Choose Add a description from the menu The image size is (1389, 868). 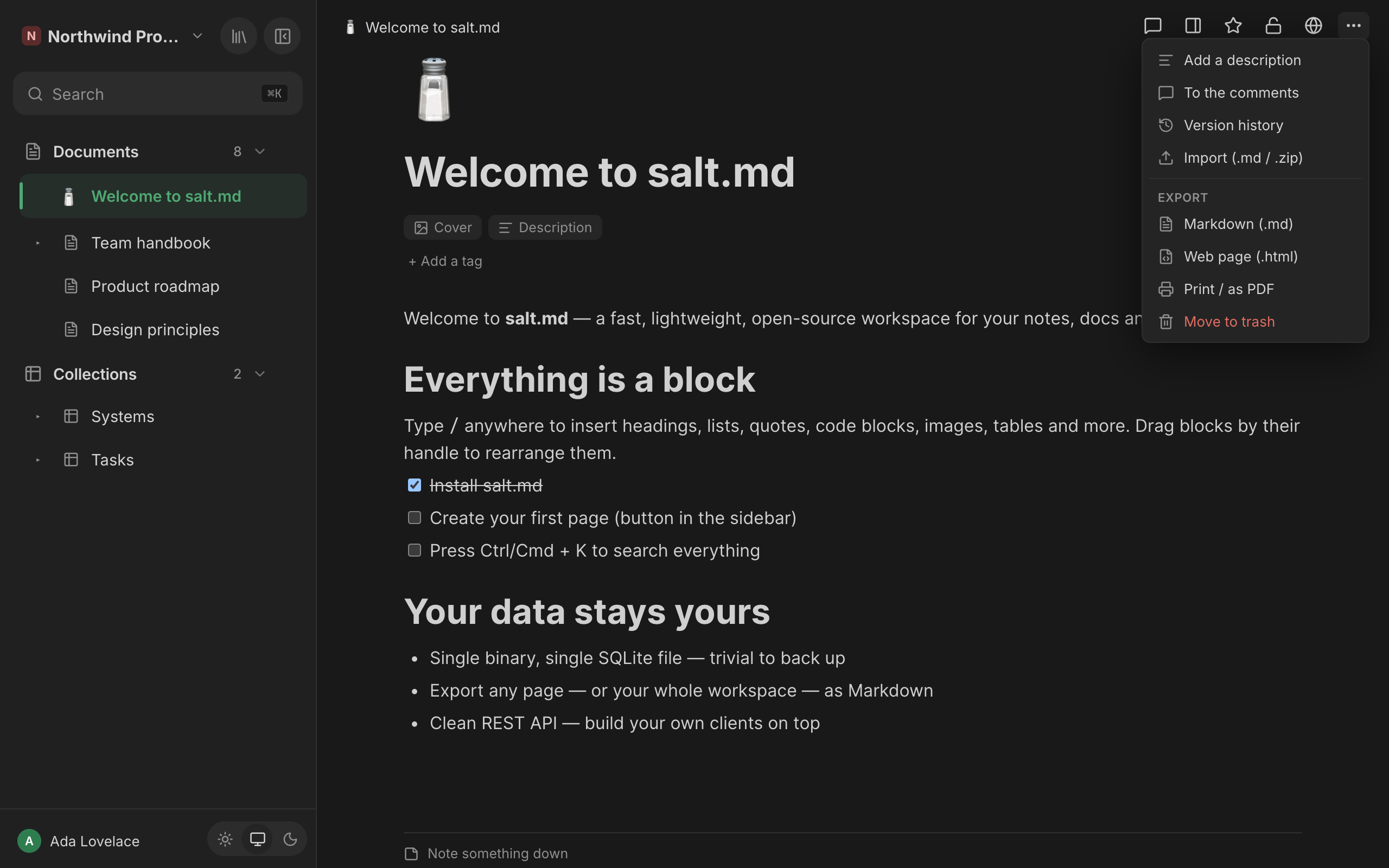[x=1256, y=60]
